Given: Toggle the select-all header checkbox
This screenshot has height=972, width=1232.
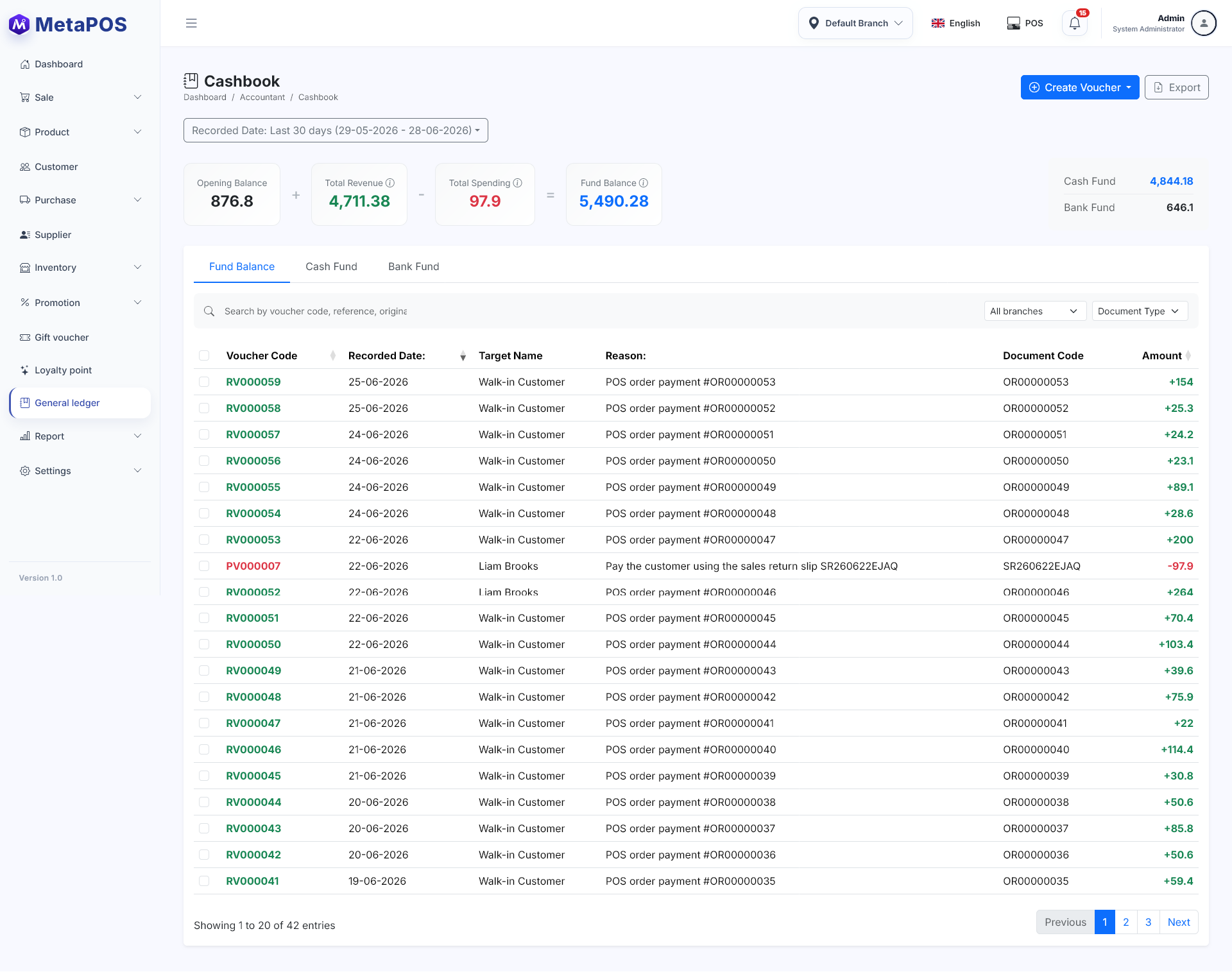Looking at the screenshot, I should [x=204, y=355].
